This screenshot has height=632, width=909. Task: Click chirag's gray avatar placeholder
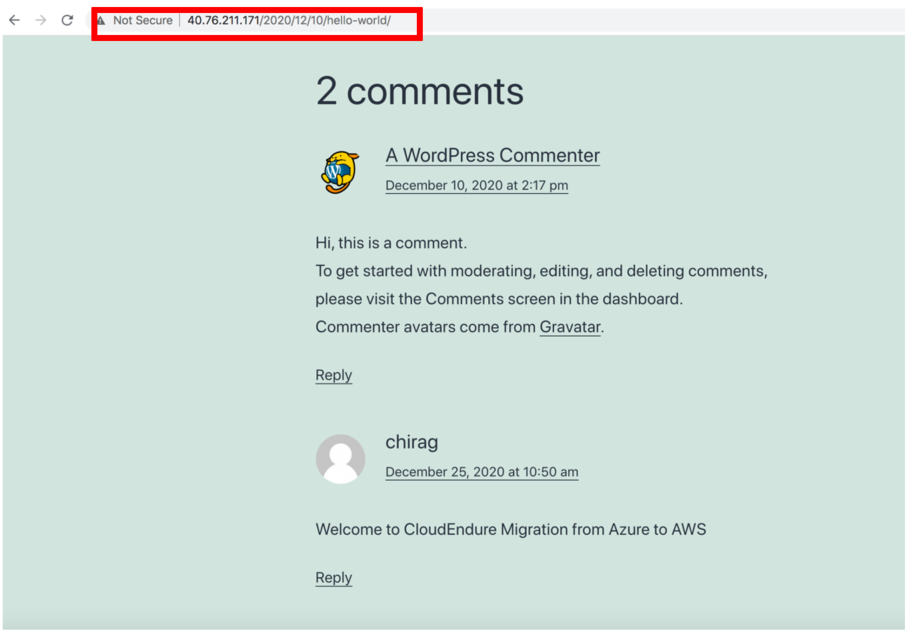click(x=340, y=458)
